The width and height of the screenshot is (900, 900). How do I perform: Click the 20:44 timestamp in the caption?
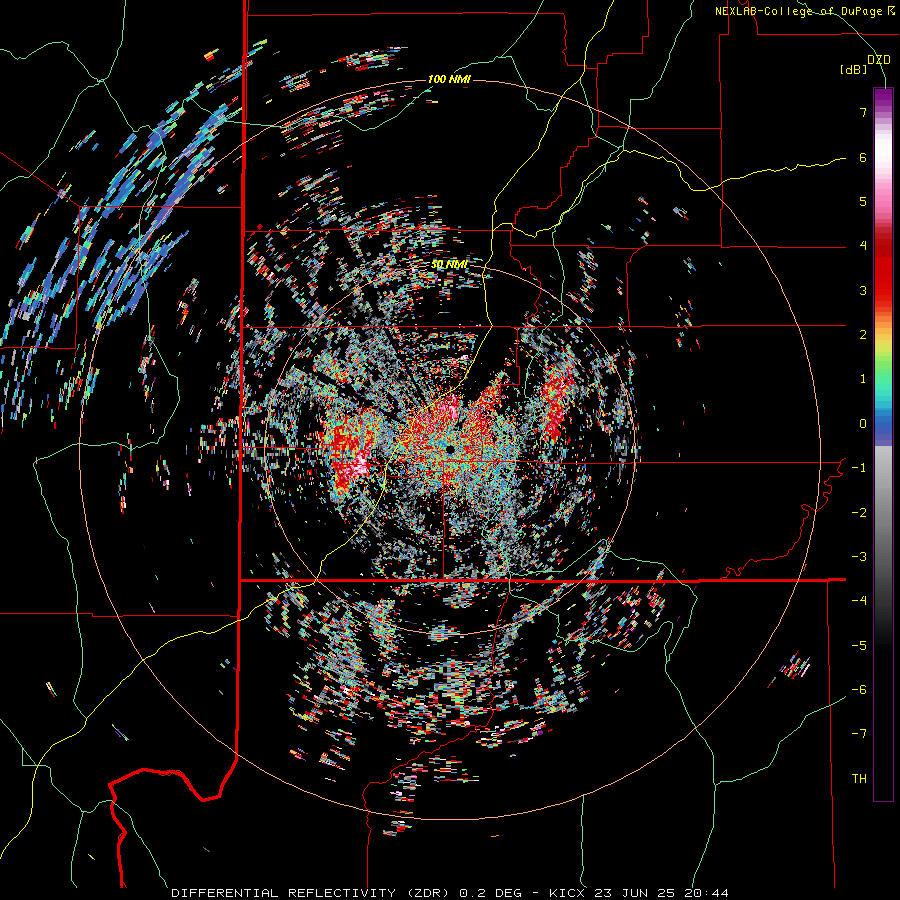click(709, 893)
